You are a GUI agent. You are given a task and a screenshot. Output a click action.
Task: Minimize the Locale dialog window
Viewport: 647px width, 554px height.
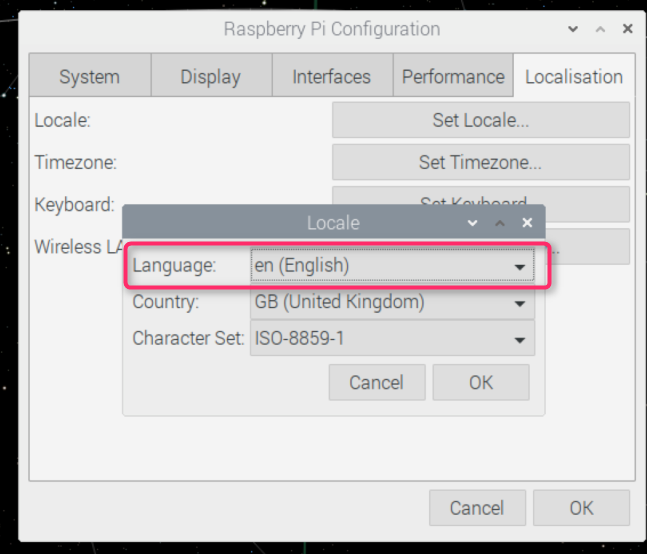[x=473, y=223]
